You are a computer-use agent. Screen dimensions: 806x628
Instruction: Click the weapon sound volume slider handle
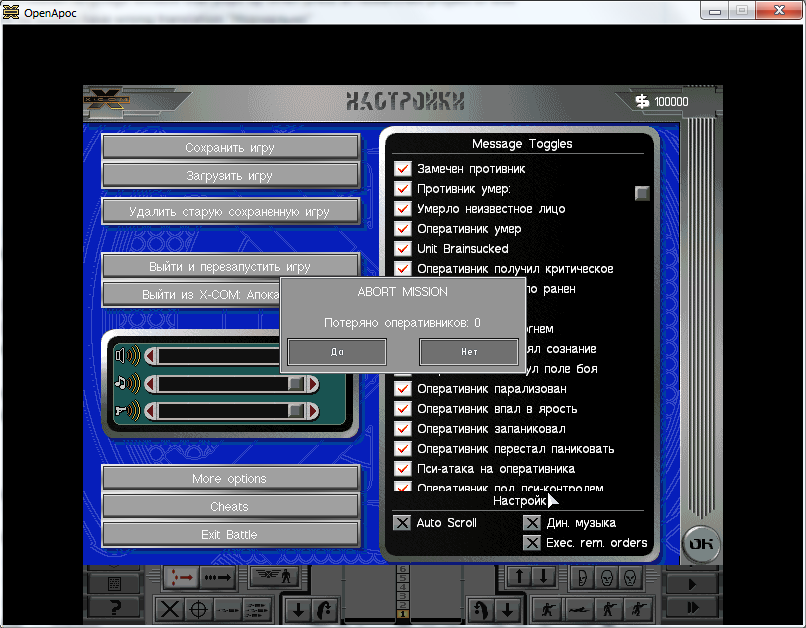296,411
